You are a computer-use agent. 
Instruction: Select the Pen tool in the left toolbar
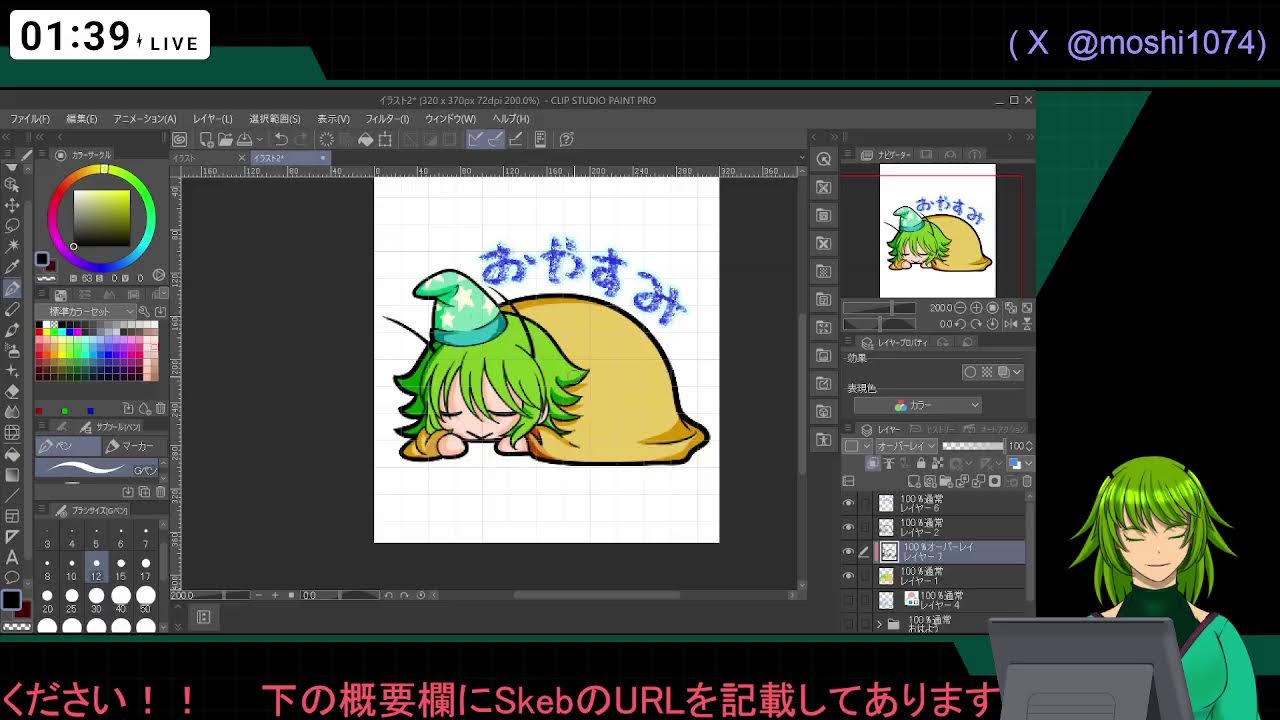[x=12, y=287]
